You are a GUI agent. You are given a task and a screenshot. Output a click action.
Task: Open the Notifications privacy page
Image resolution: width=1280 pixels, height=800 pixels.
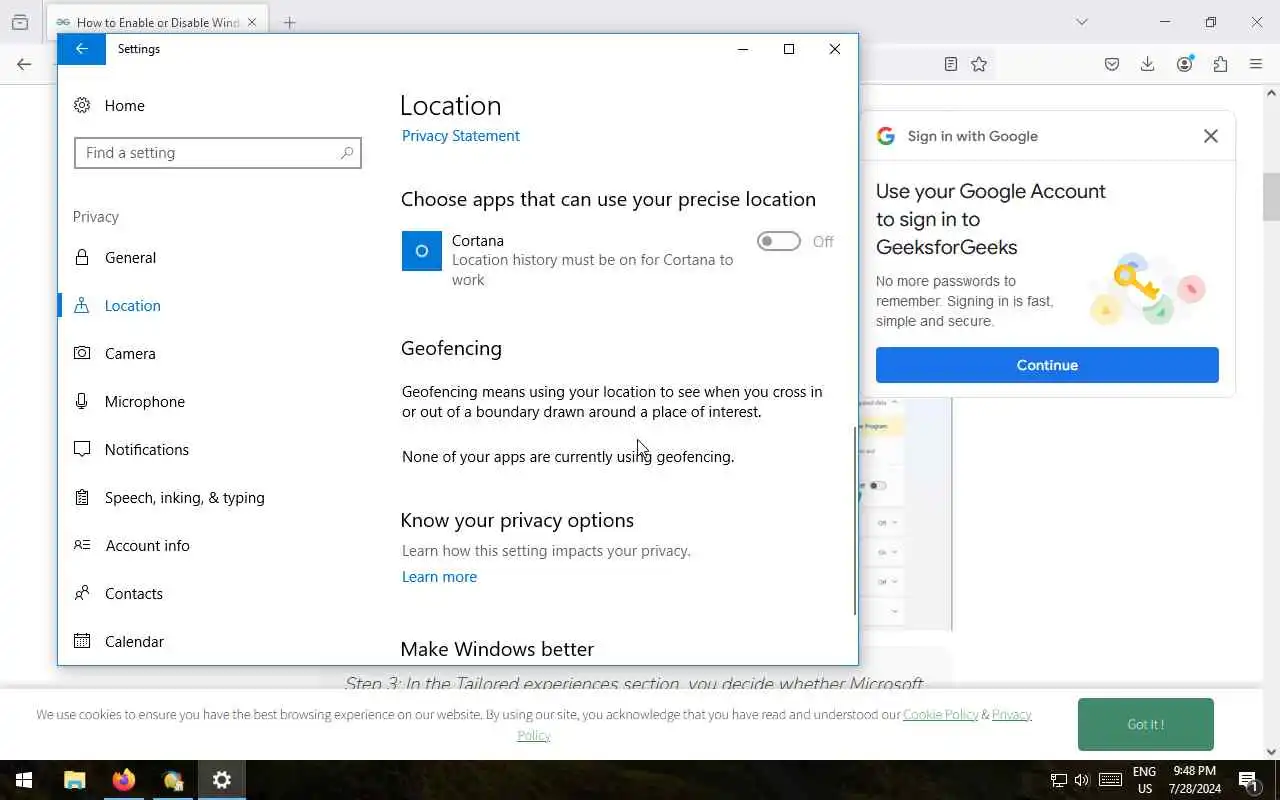click(146, 449)
